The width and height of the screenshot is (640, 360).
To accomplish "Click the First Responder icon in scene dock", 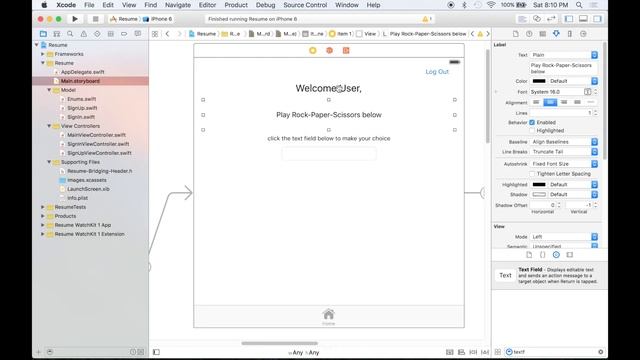I will (329, 50).
